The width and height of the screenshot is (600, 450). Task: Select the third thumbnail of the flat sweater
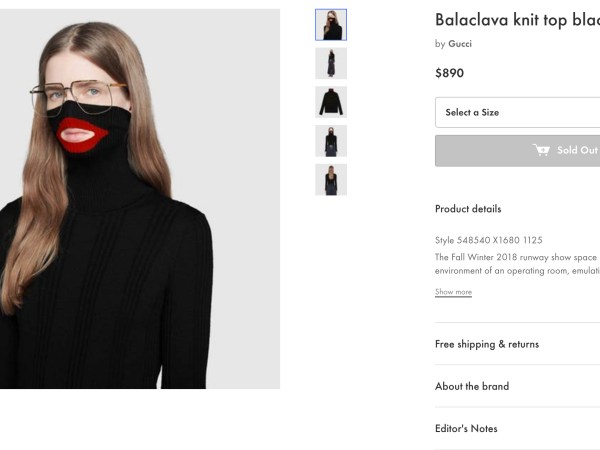(x=331, y=102)
